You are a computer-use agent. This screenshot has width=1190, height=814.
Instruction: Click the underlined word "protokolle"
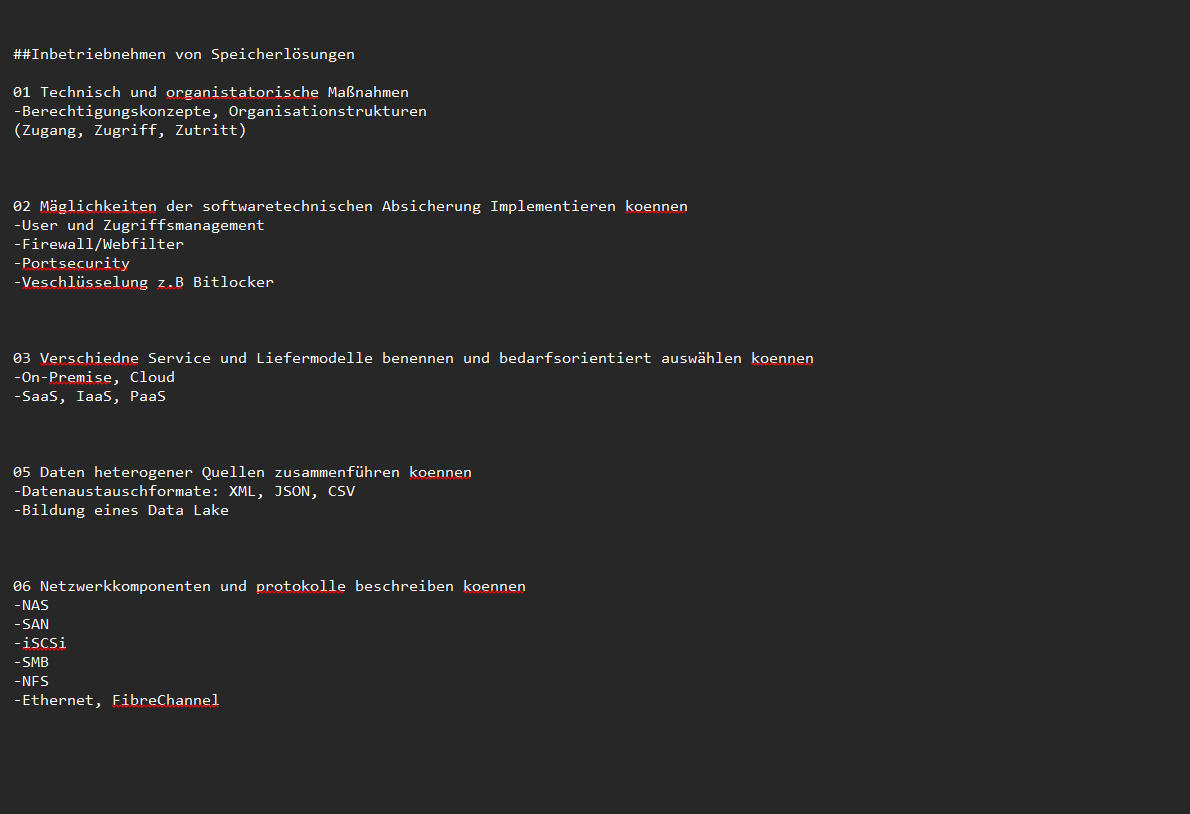tap(300, 586)
